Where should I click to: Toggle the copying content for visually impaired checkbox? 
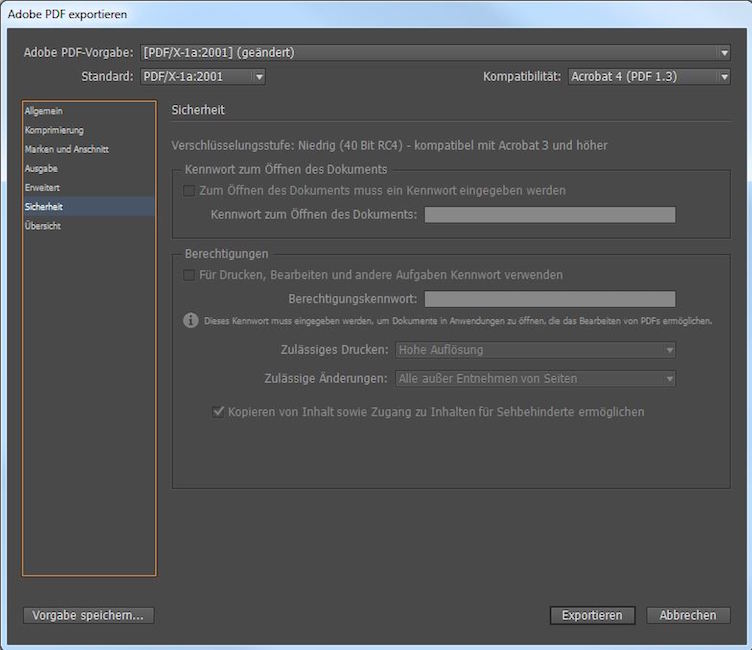[x=218, y=412]
